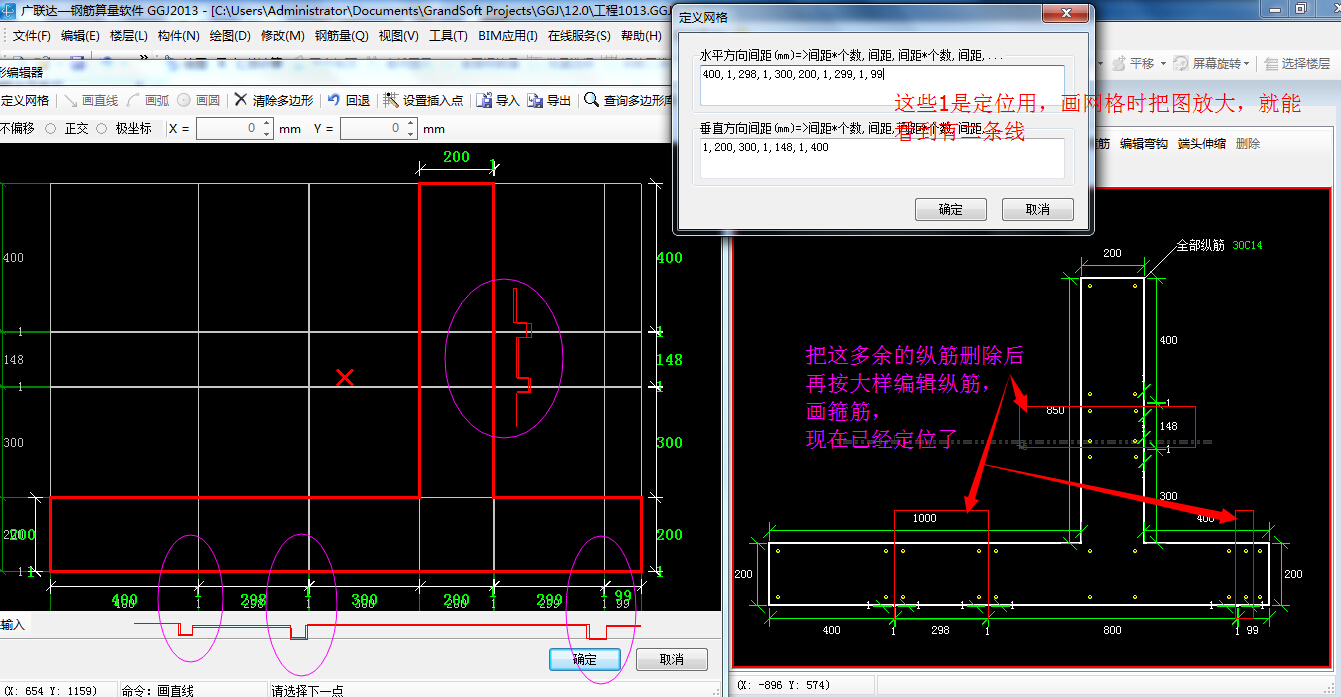Screen dimensions: 1341x697
Task: Select the 画直线 draw line tool
Action: click(x=92, y=100)
